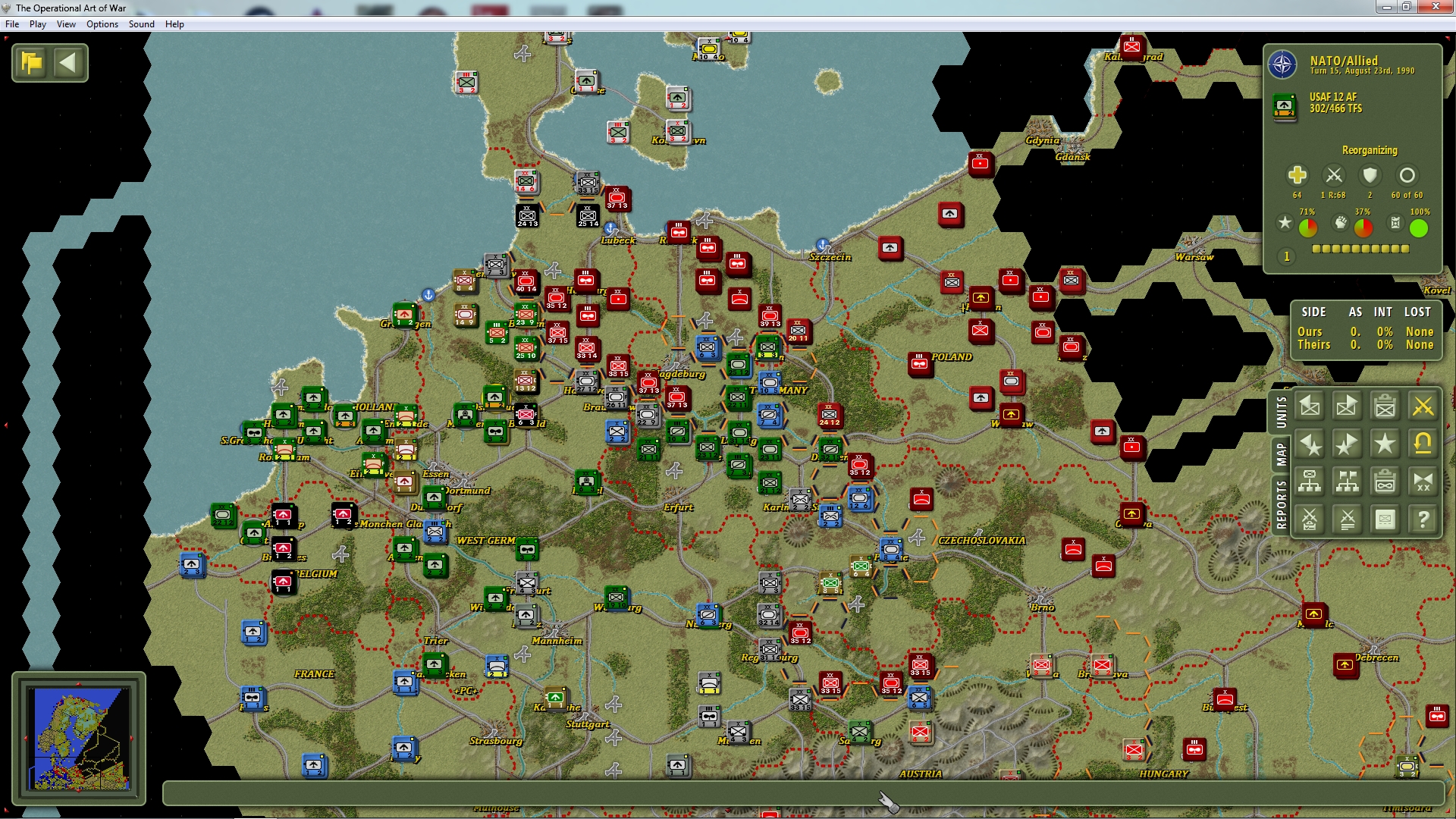Click the jerrycan supply icon
Screen dimensions: 1456x819
pos(1395,223)
